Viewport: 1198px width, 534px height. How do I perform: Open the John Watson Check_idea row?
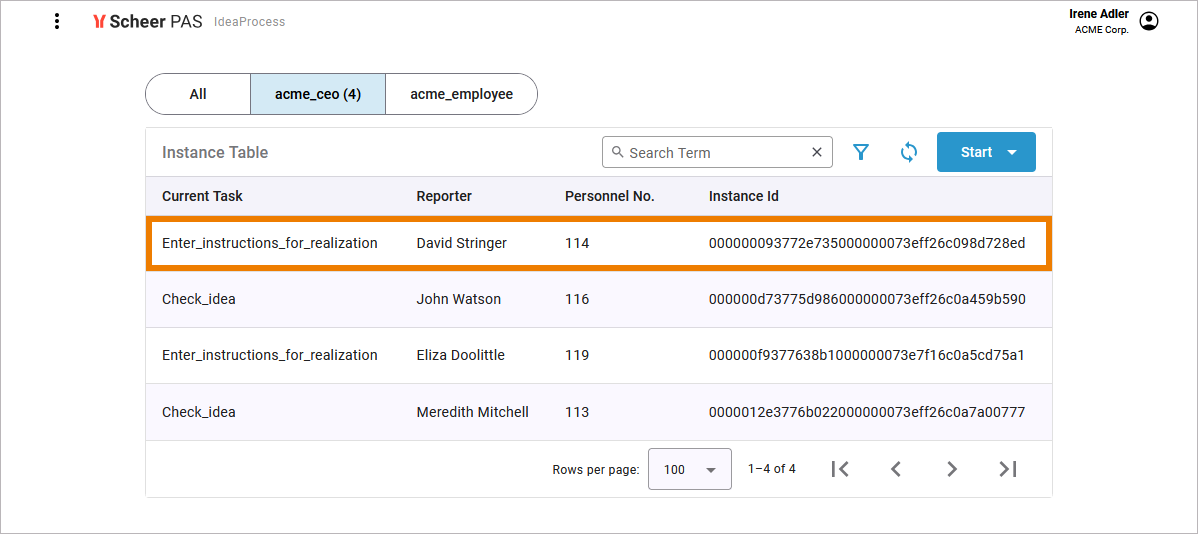click(458, 299)
